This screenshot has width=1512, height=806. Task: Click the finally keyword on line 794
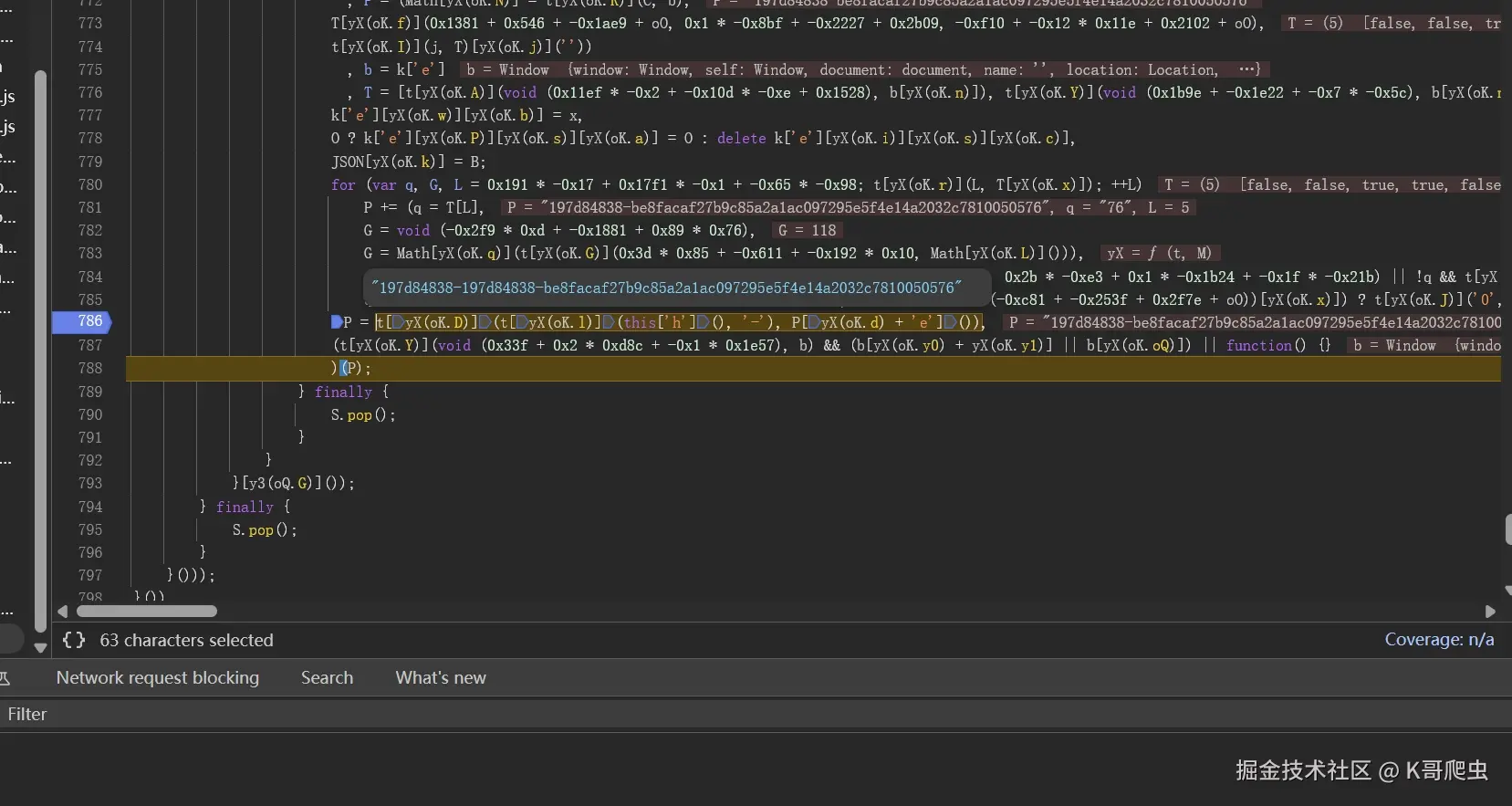pyautogui.click(x=245, y=507)
